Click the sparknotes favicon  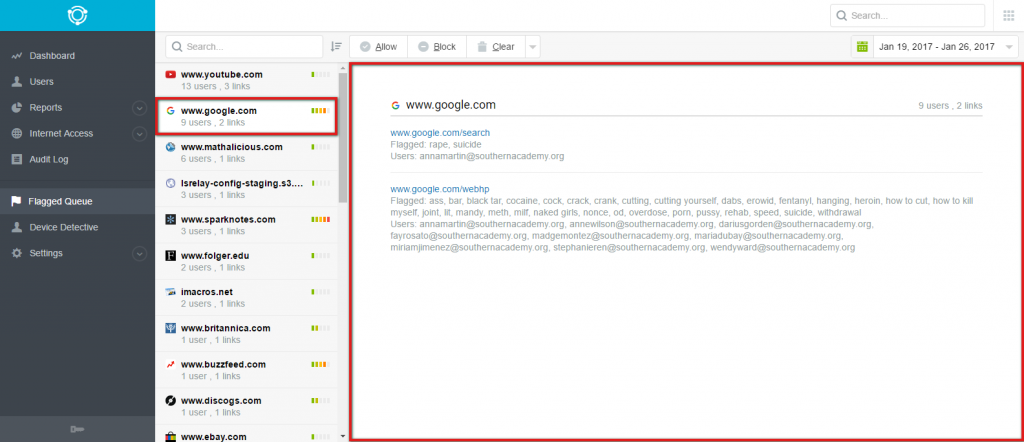point(170,219)
